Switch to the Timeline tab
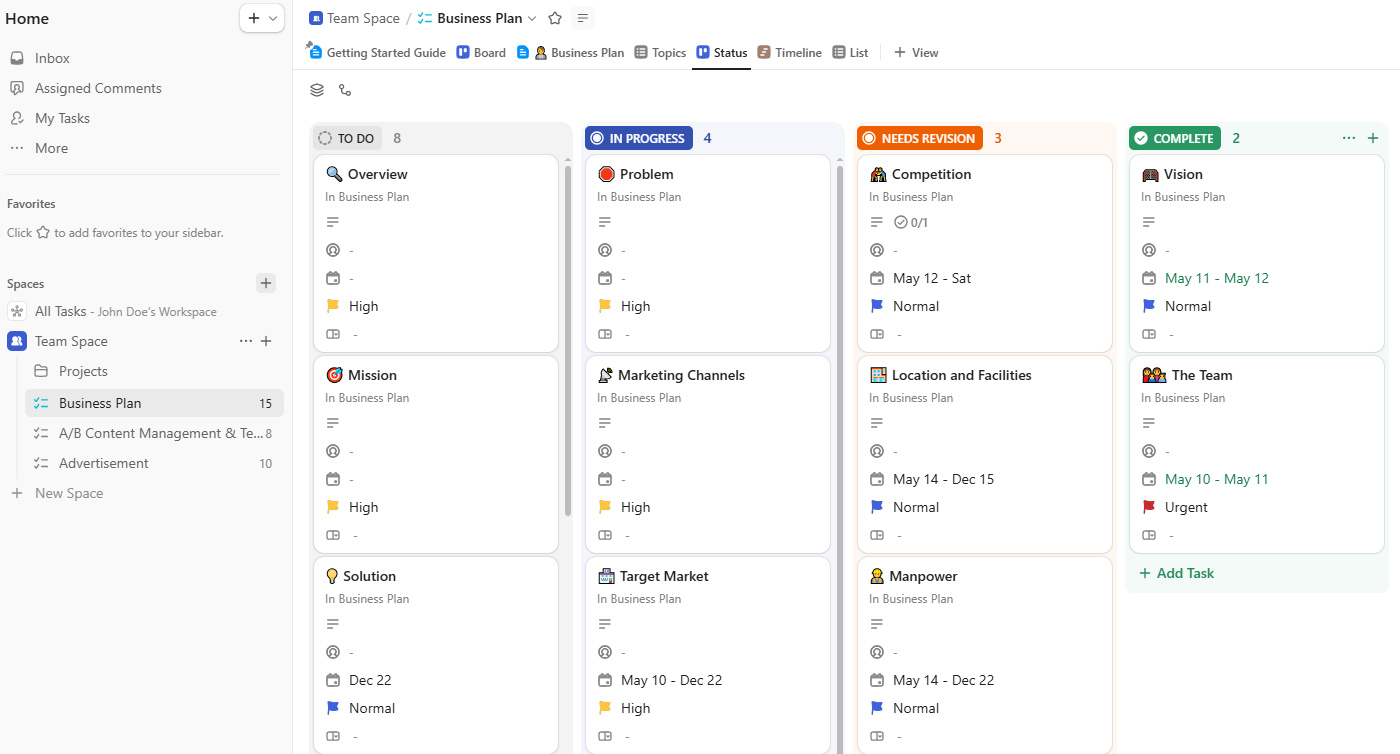 [x=790, y=52]
